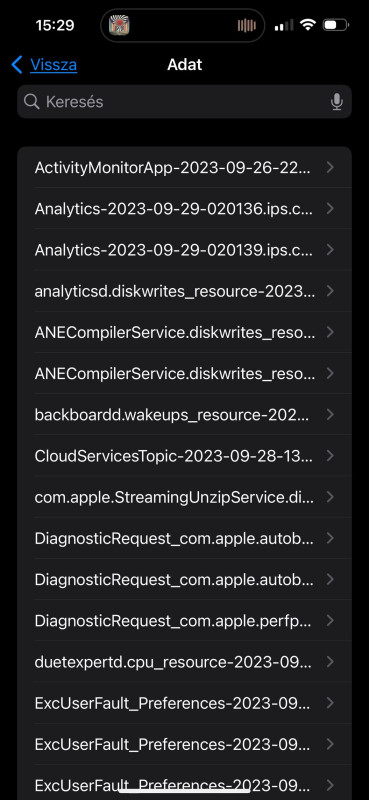
Task: Open Analytics-2023-09-29-020136.ips log
Action: (184, 208)
